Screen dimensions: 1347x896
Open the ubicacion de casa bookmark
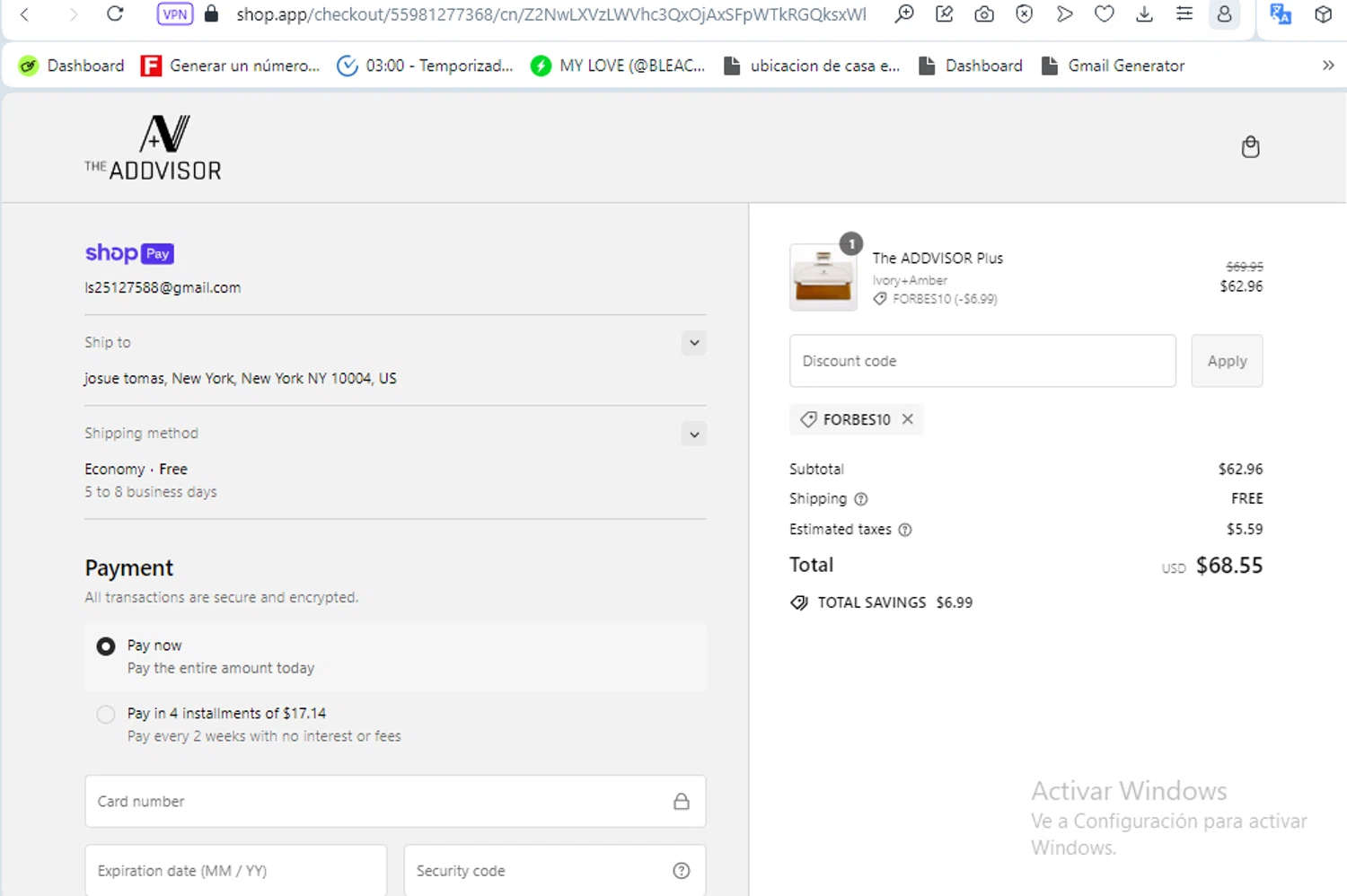[812, 66]
